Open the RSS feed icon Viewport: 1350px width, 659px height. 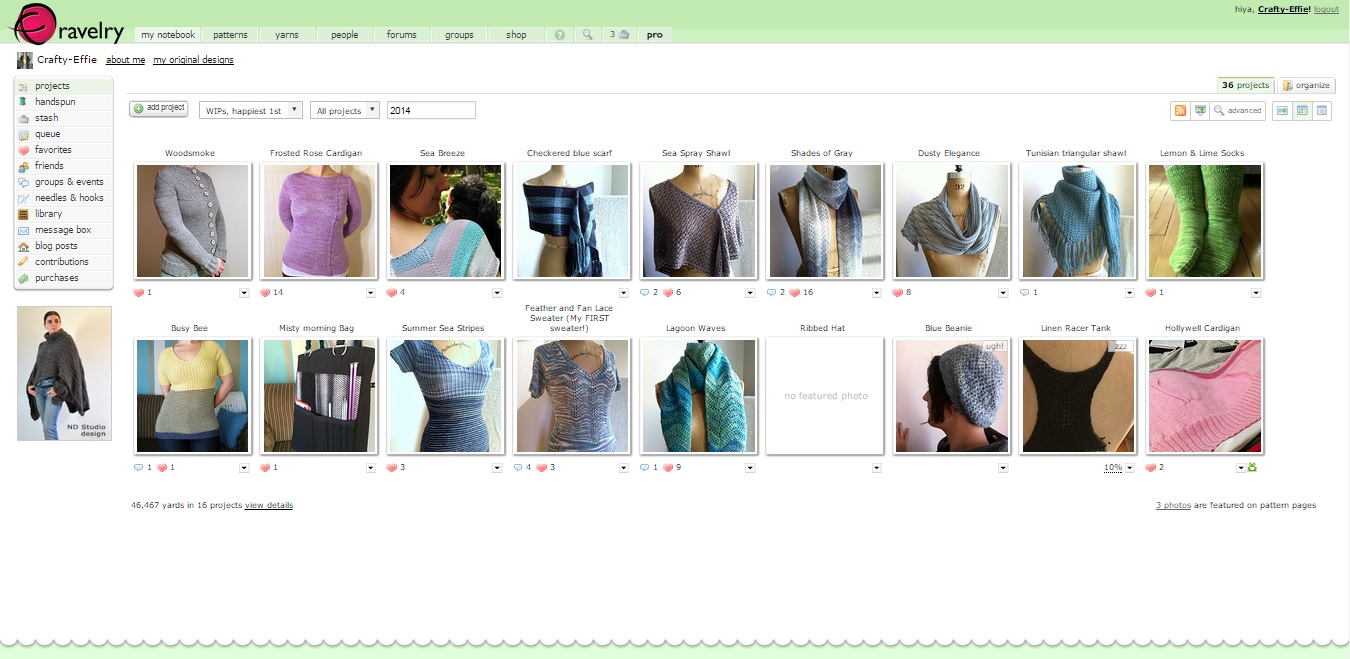(1180, 111)
